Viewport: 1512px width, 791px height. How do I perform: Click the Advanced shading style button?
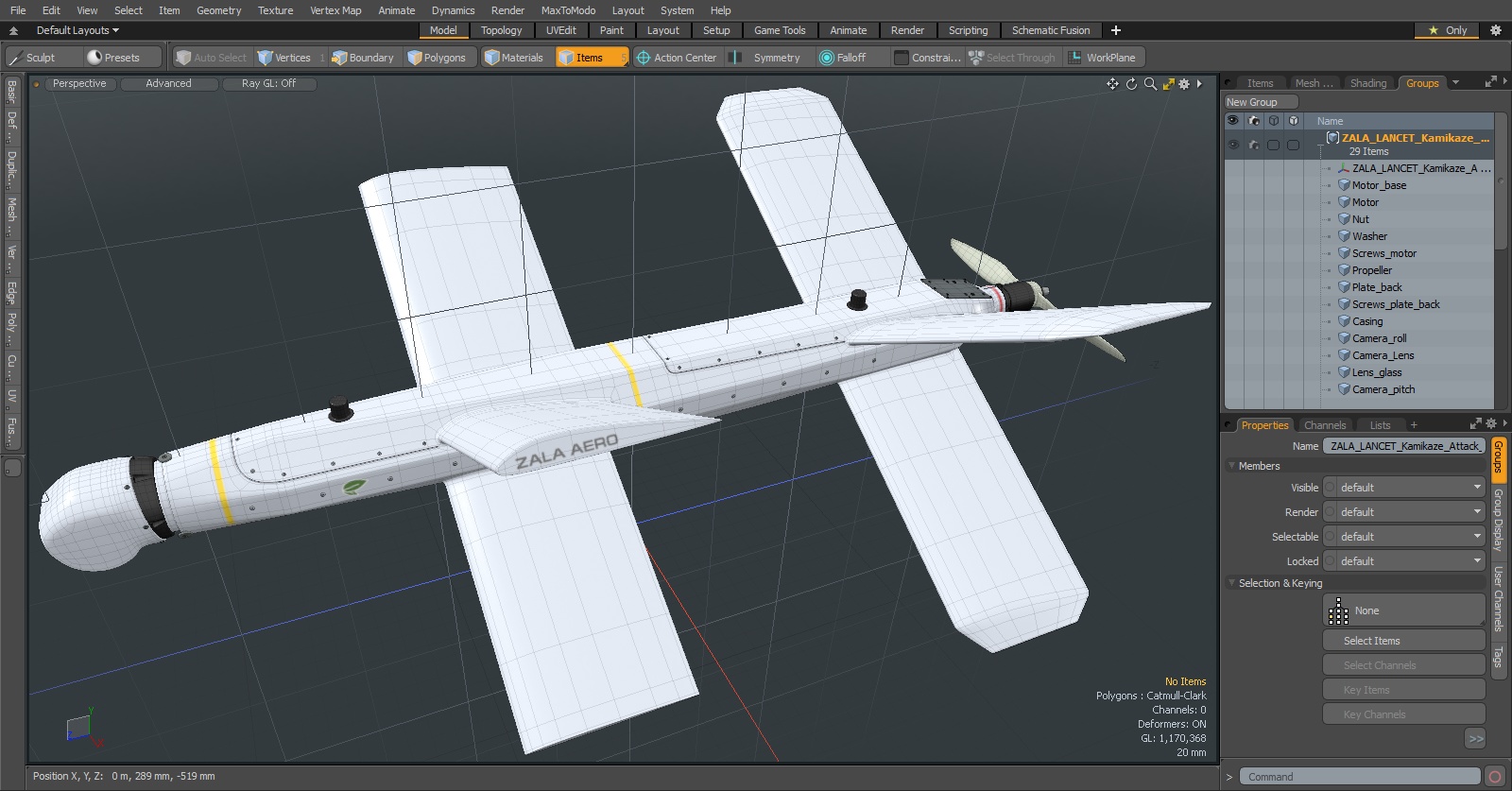[x=168, y=84]
